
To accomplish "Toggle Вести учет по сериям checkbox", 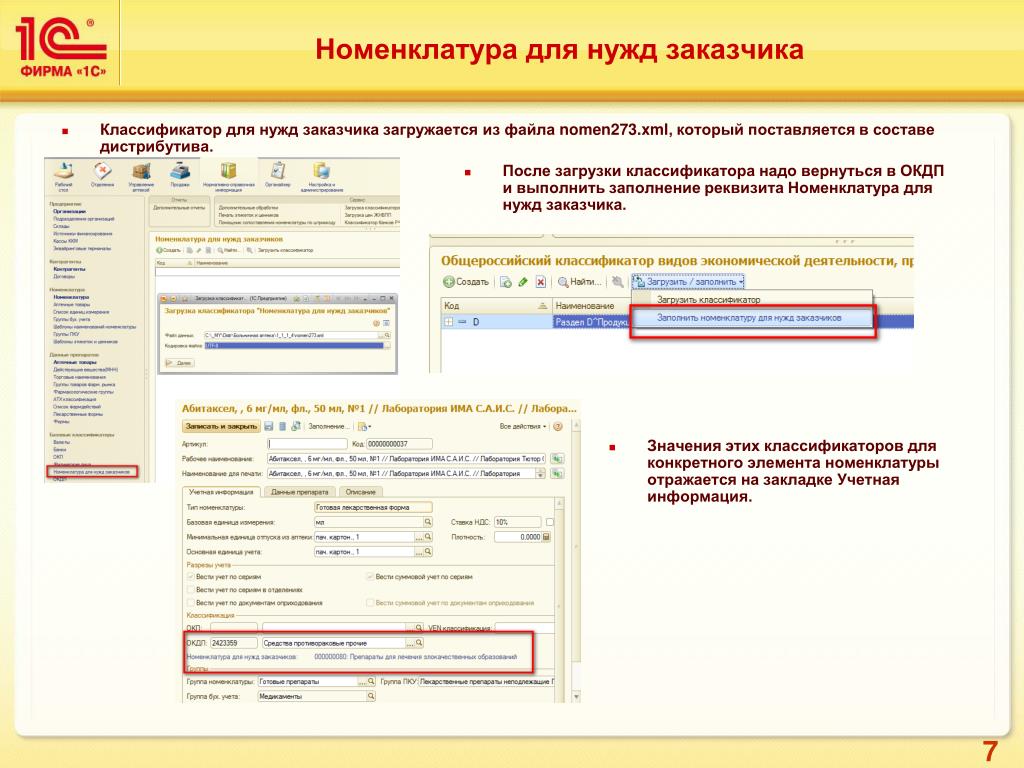I will click(x=191, y=577).
